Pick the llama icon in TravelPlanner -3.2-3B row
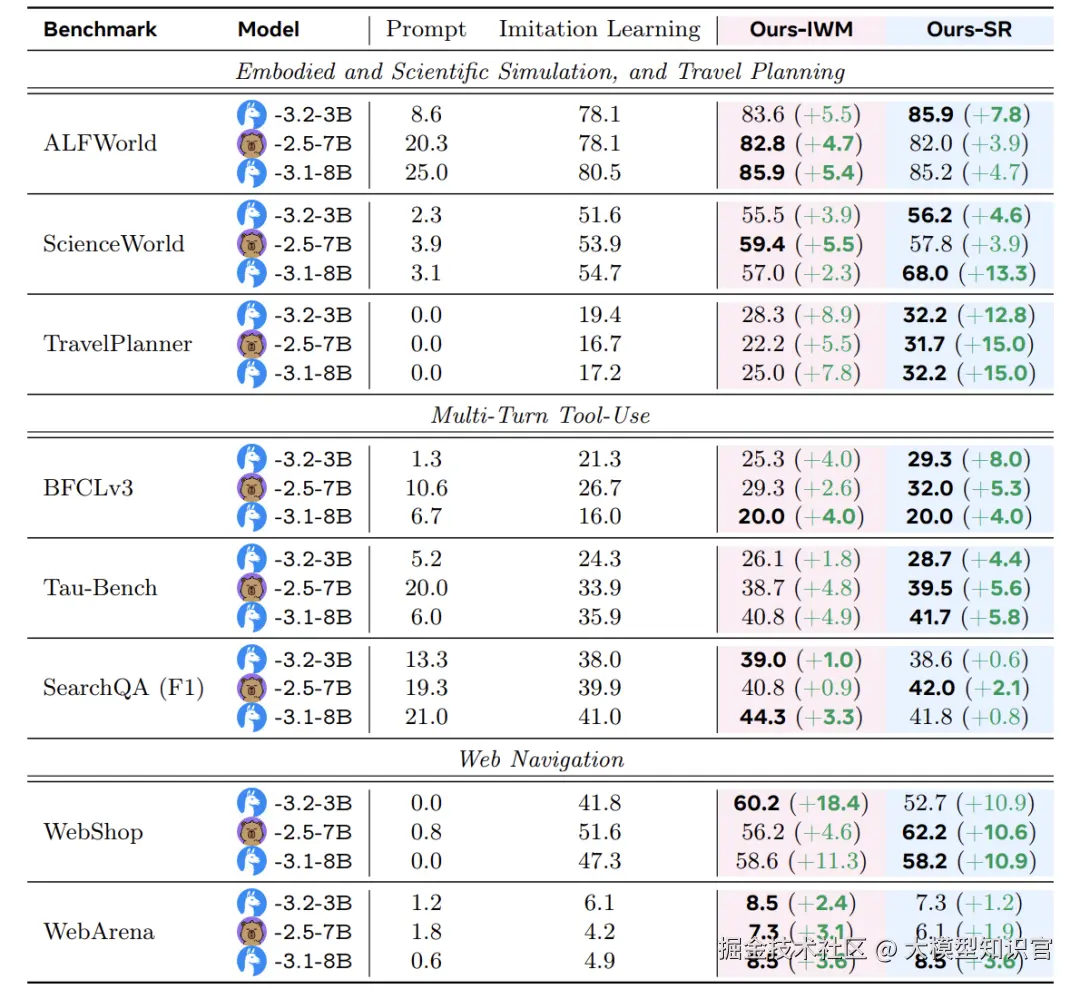This screenshot has height=989, width=1080. (x=251, y=315)
